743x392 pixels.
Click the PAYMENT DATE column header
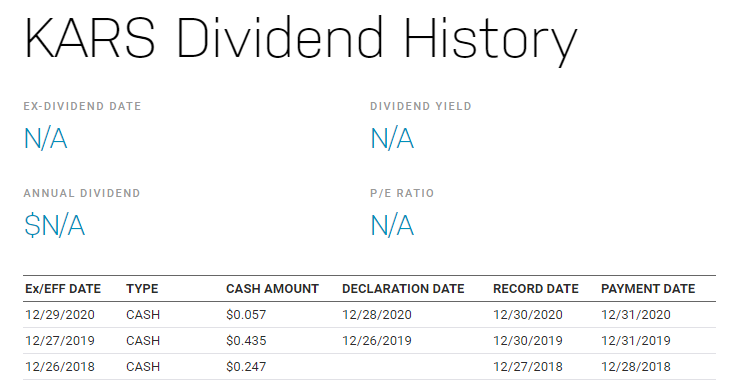point(648,289)
